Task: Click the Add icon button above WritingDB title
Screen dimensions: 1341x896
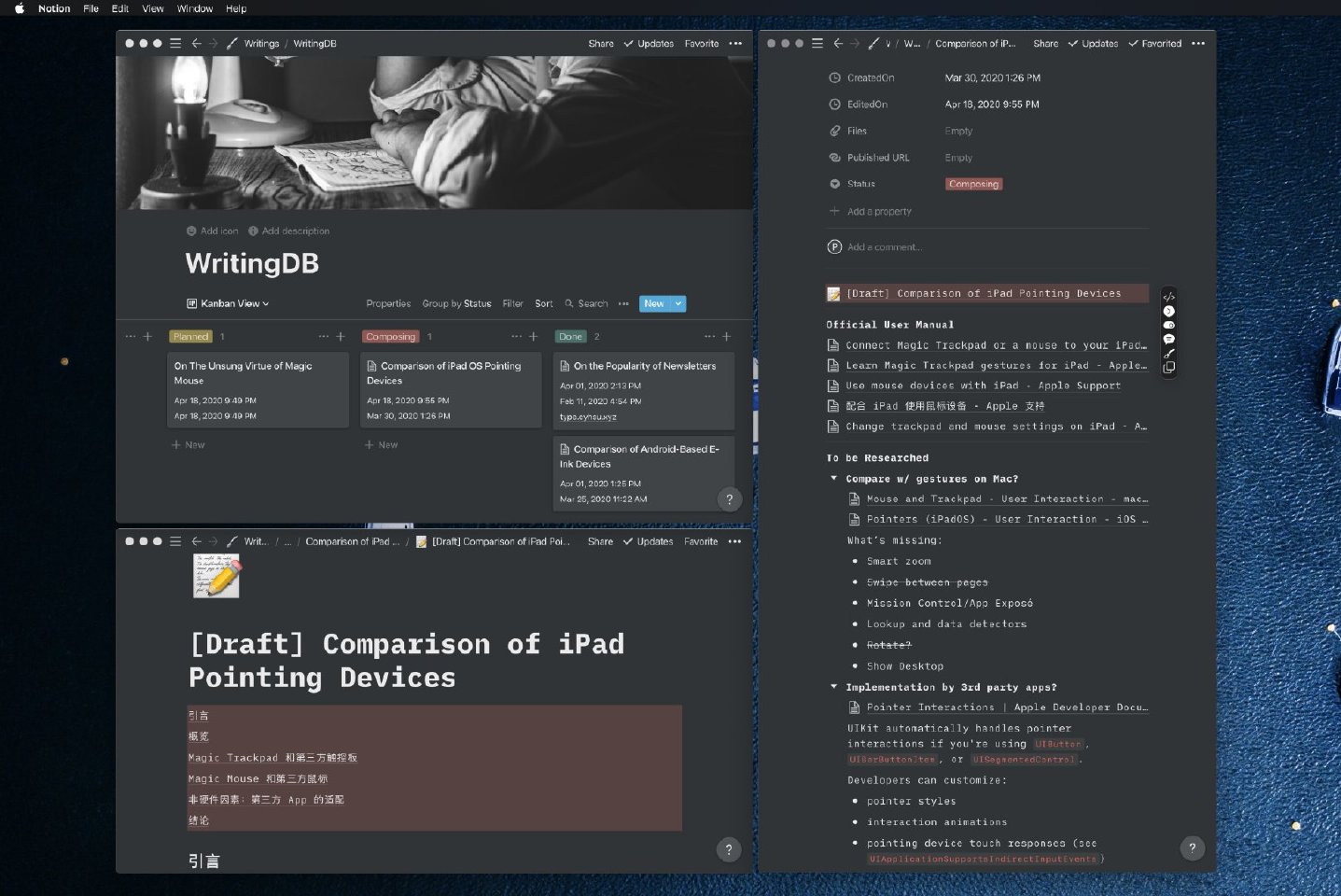Action: (212, 231)
